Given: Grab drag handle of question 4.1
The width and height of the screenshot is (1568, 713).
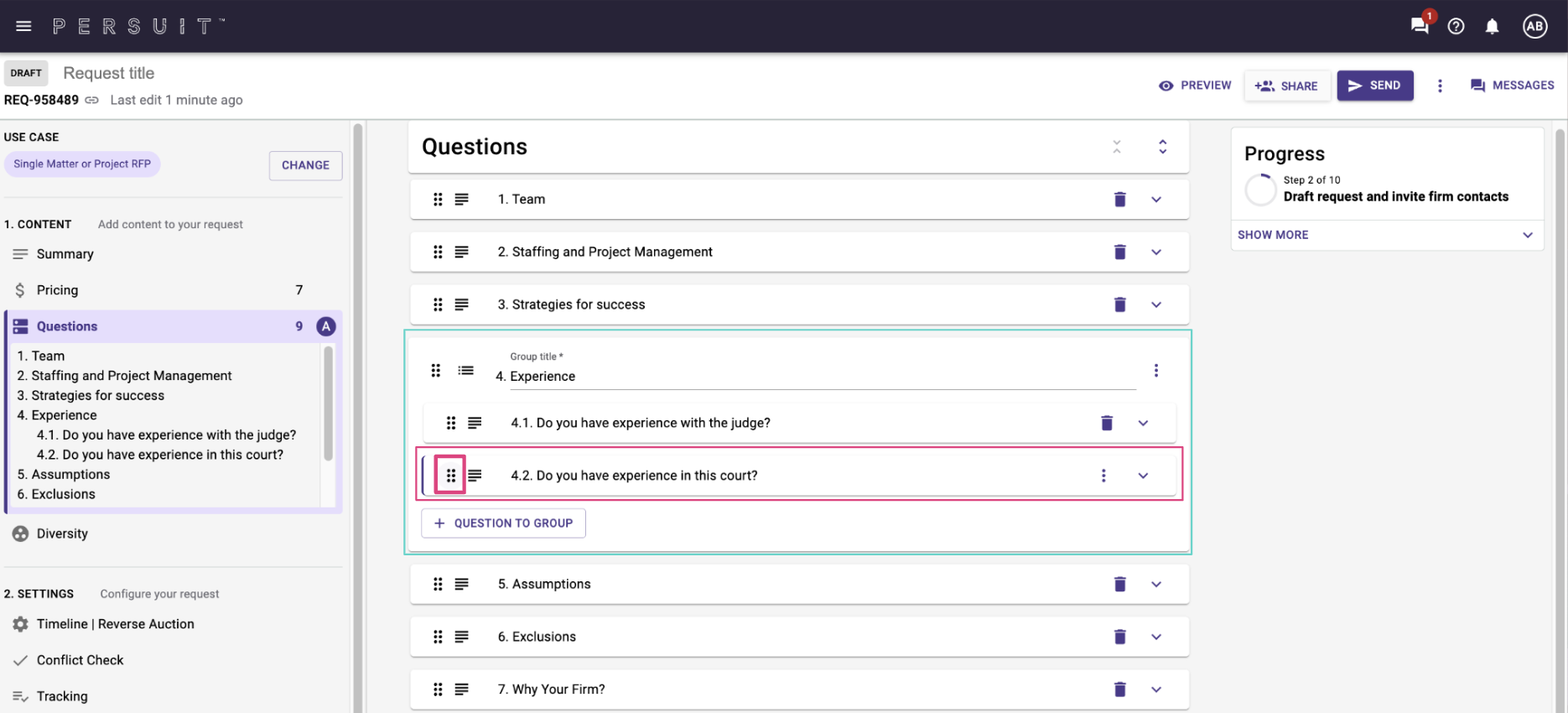Looking at the screenshot, I should (x=451, y=423).
